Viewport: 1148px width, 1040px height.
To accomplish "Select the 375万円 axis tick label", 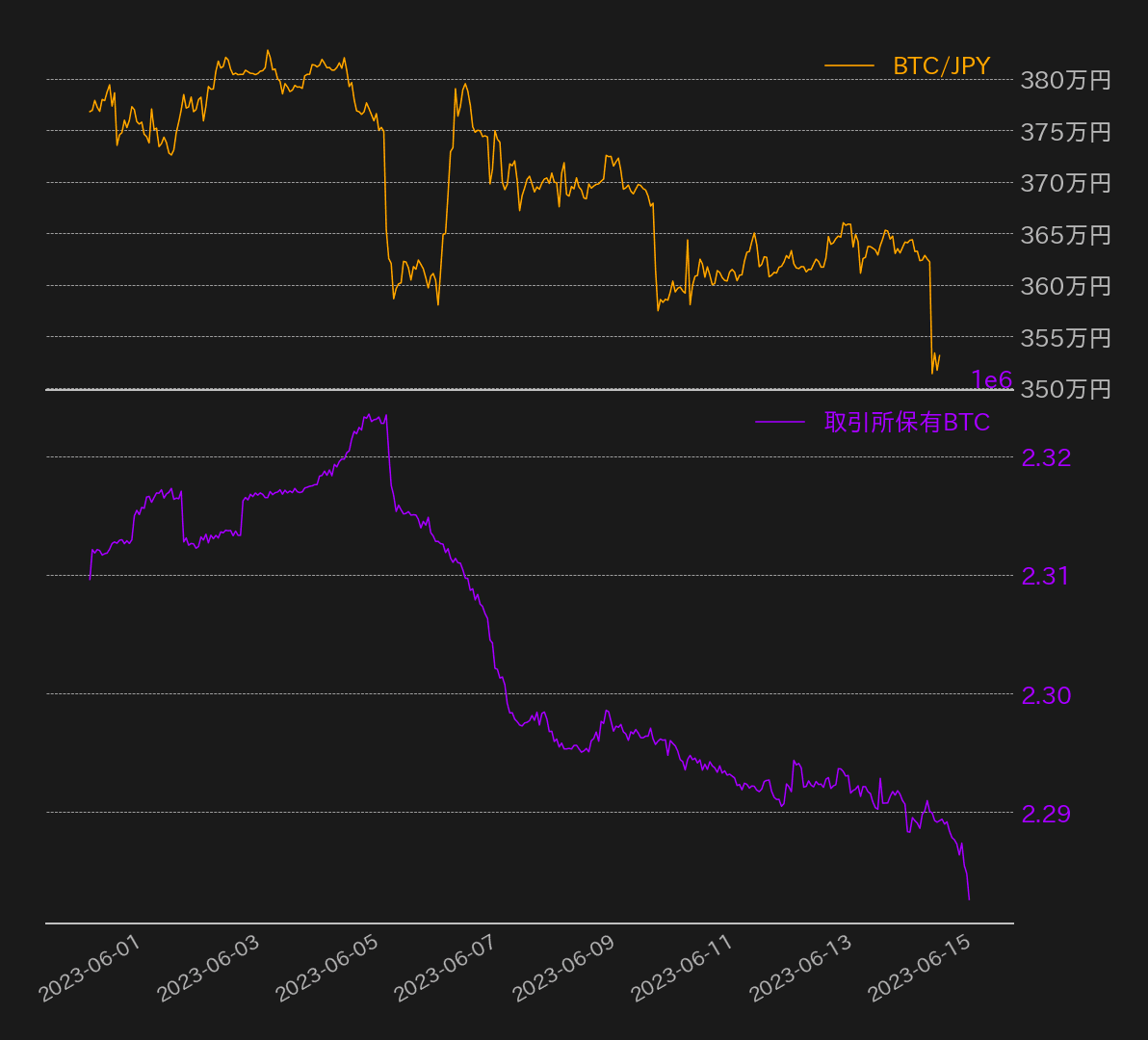I will coord(1065,132).
